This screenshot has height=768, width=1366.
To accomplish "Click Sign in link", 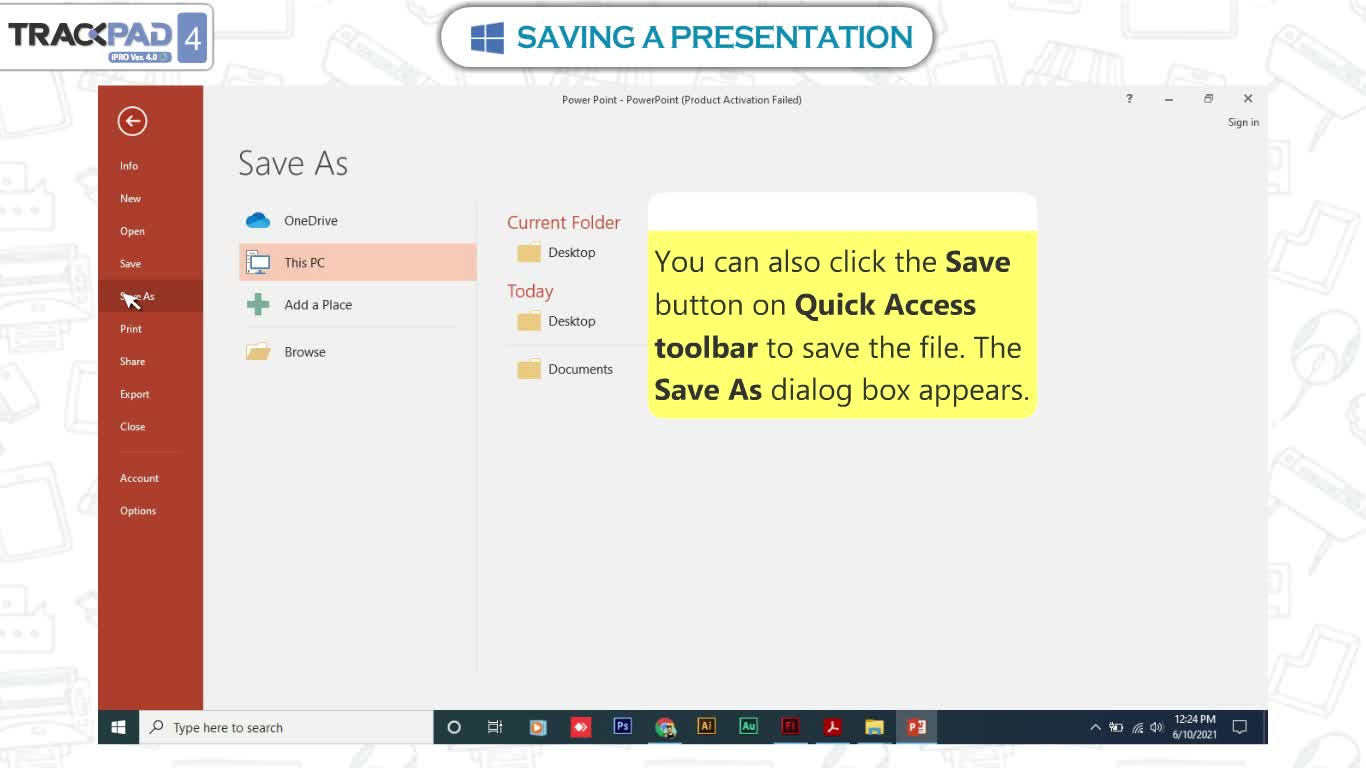I will (x=1243, y=122).
